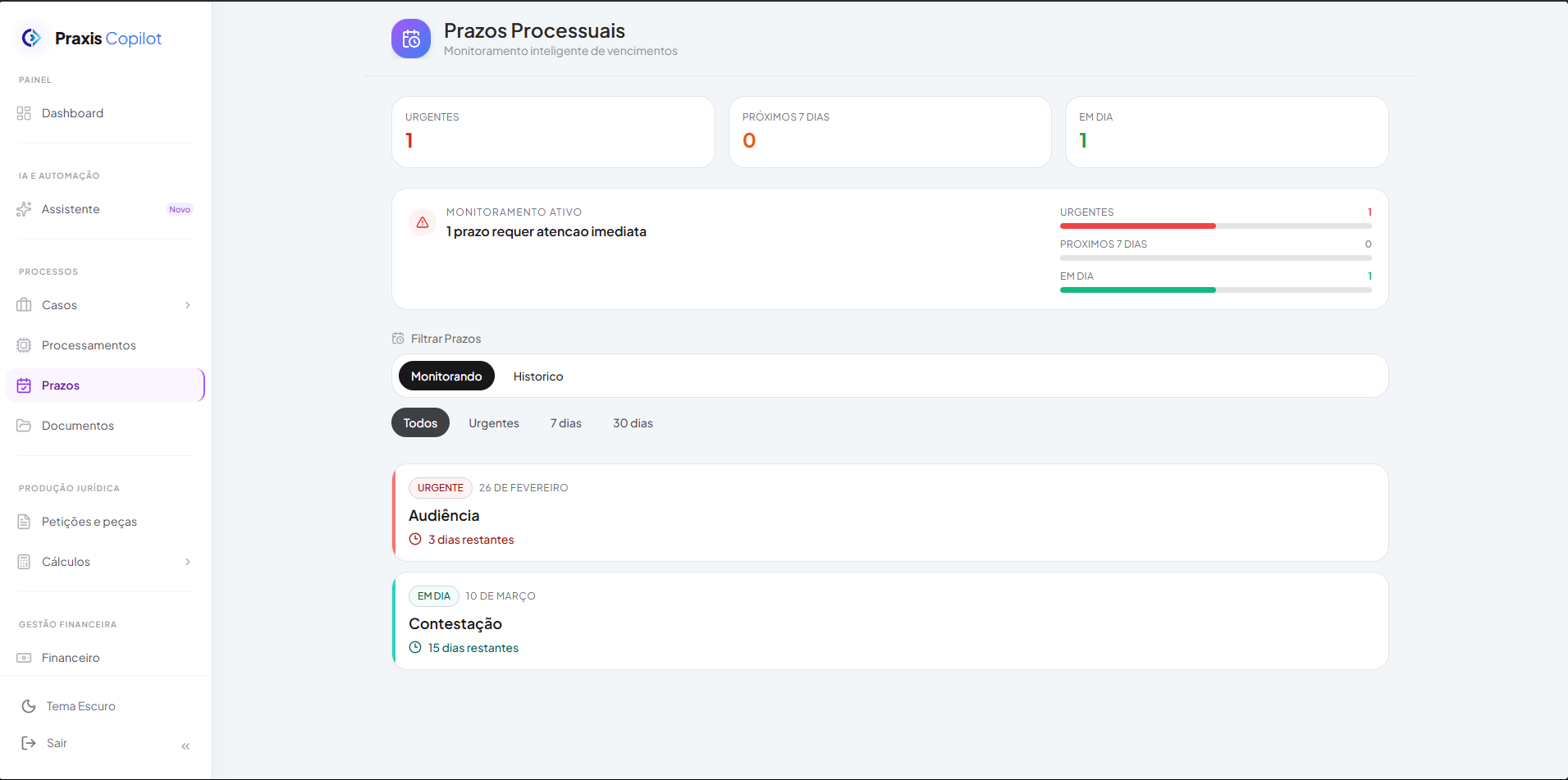
Task: Open the Audiência deadline card
Action: pyautogui.click(x=889, y=513)
